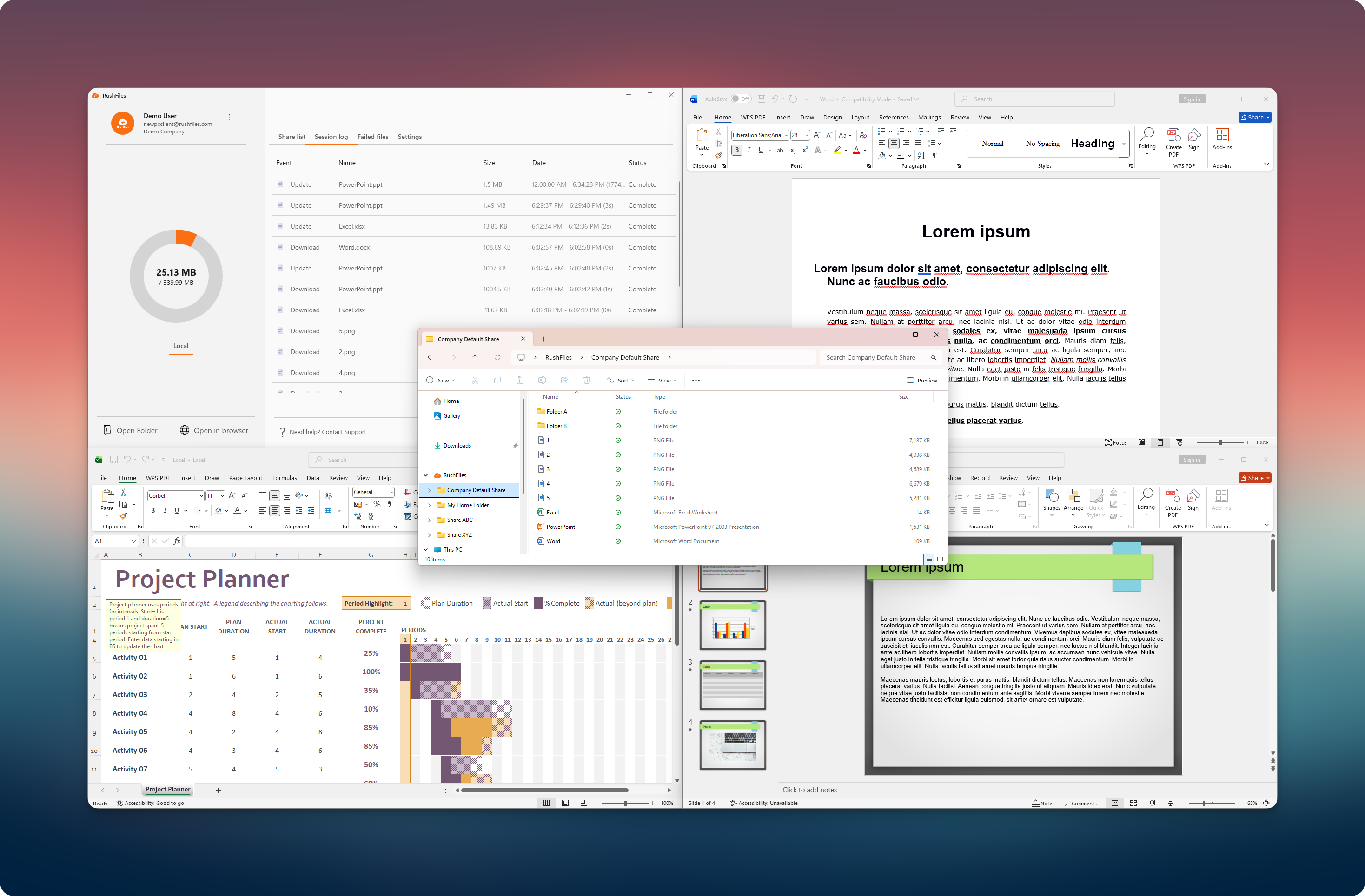
Task: Open the RushFiles user options menu
Action: click(229, 117)
